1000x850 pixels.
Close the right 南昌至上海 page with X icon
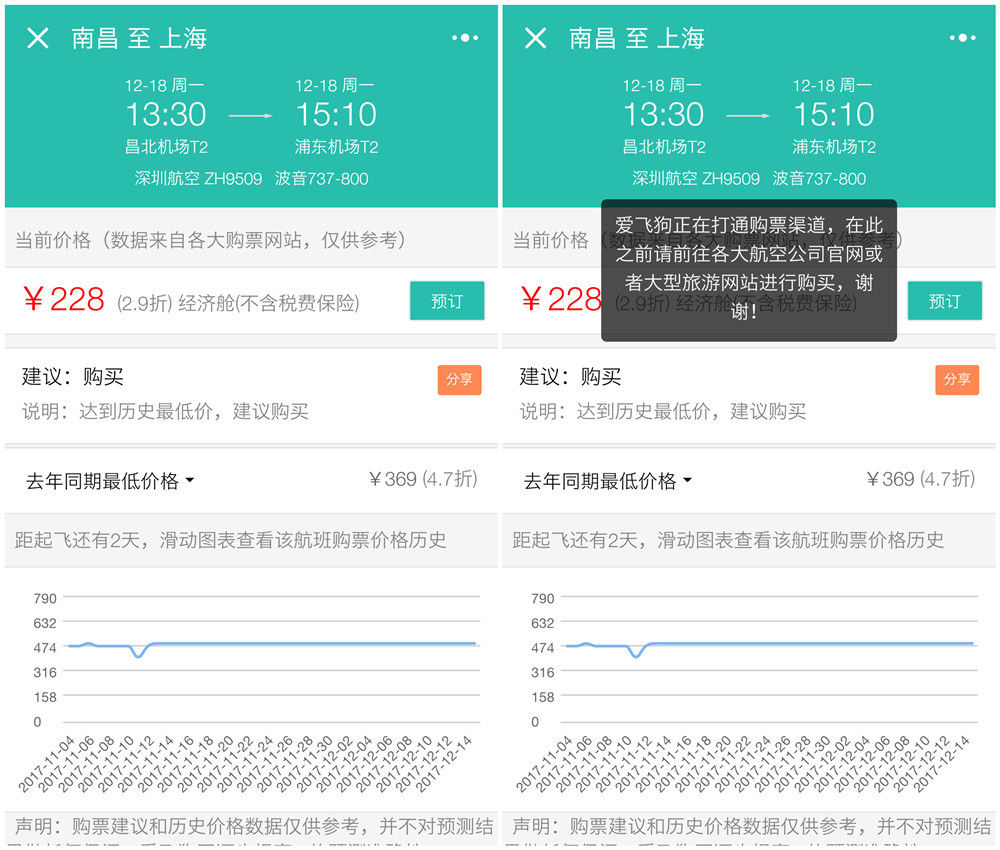tap(535, 38)
